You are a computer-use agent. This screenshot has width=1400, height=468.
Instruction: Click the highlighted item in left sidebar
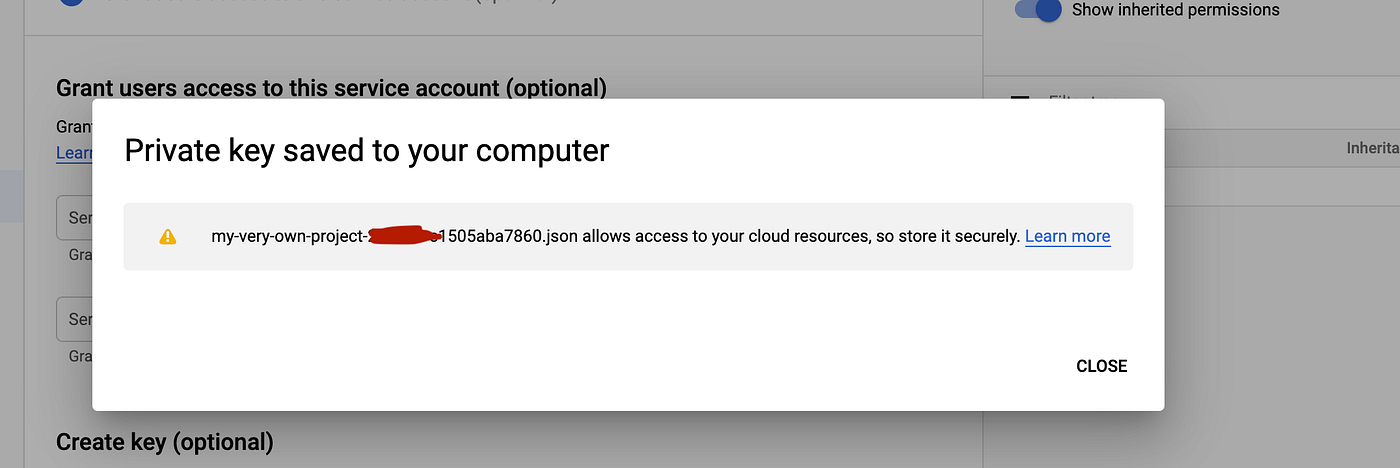[11, 195]
